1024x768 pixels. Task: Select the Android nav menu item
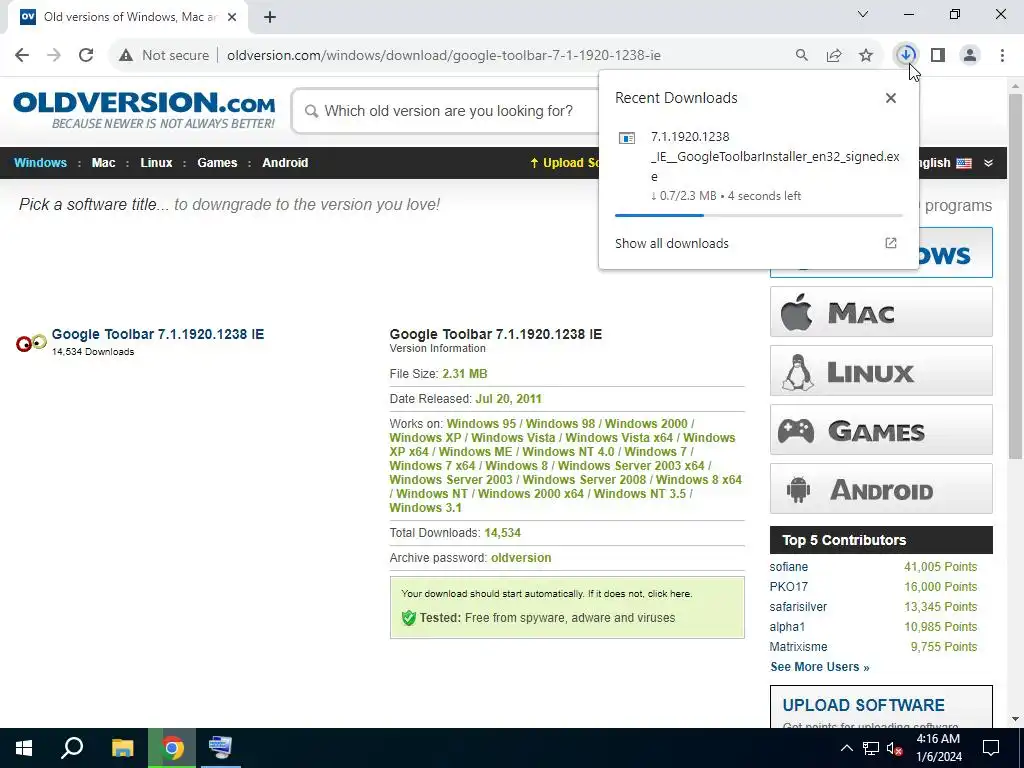tap(285, 163)
